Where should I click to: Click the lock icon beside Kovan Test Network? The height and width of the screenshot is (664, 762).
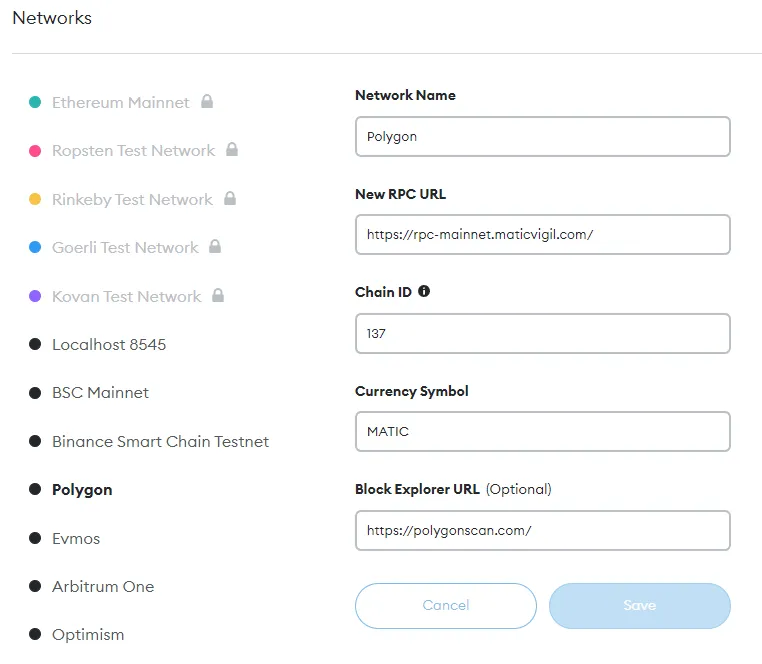218,295
